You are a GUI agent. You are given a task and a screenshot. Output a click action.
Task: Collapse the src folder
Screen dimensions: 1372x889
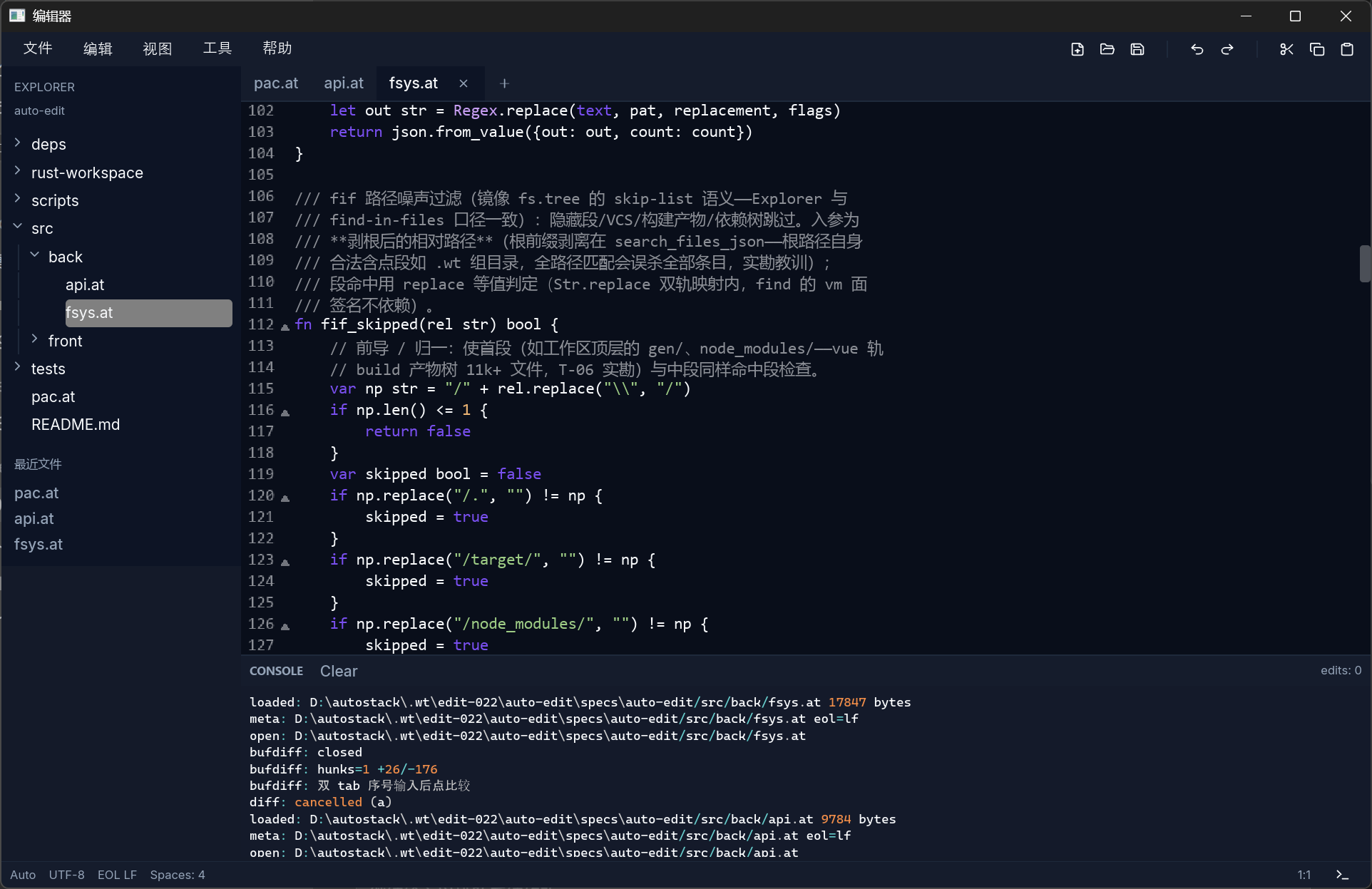18,227
